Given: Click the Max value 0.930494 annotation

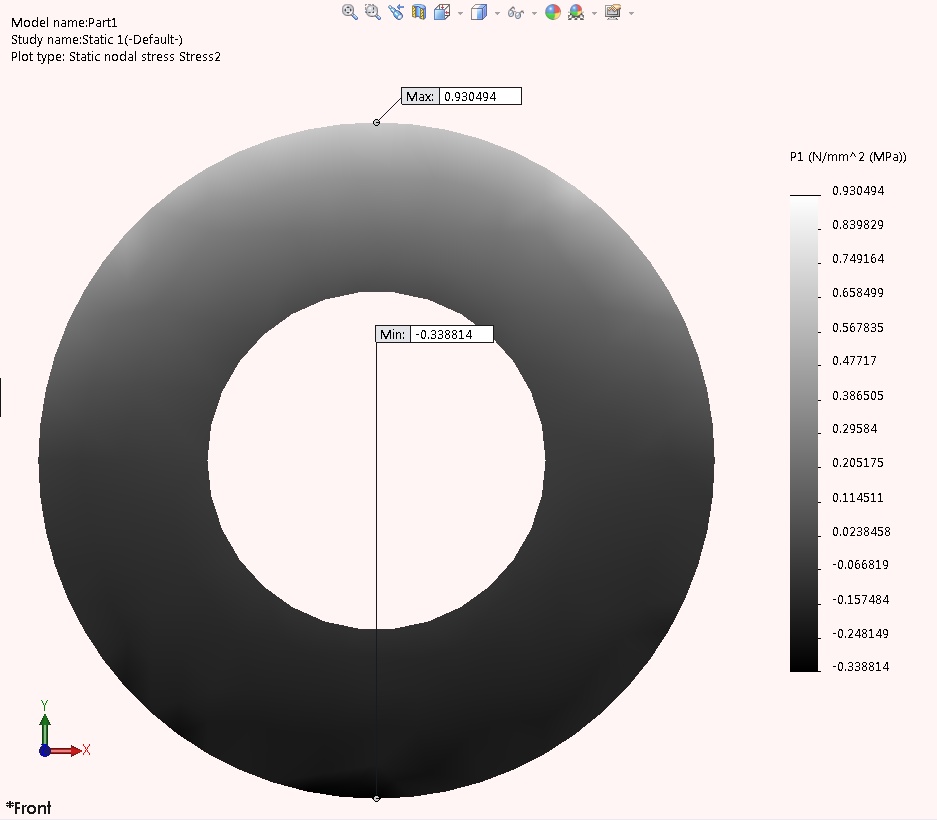Looking at the screenshot, I should 461,96.
